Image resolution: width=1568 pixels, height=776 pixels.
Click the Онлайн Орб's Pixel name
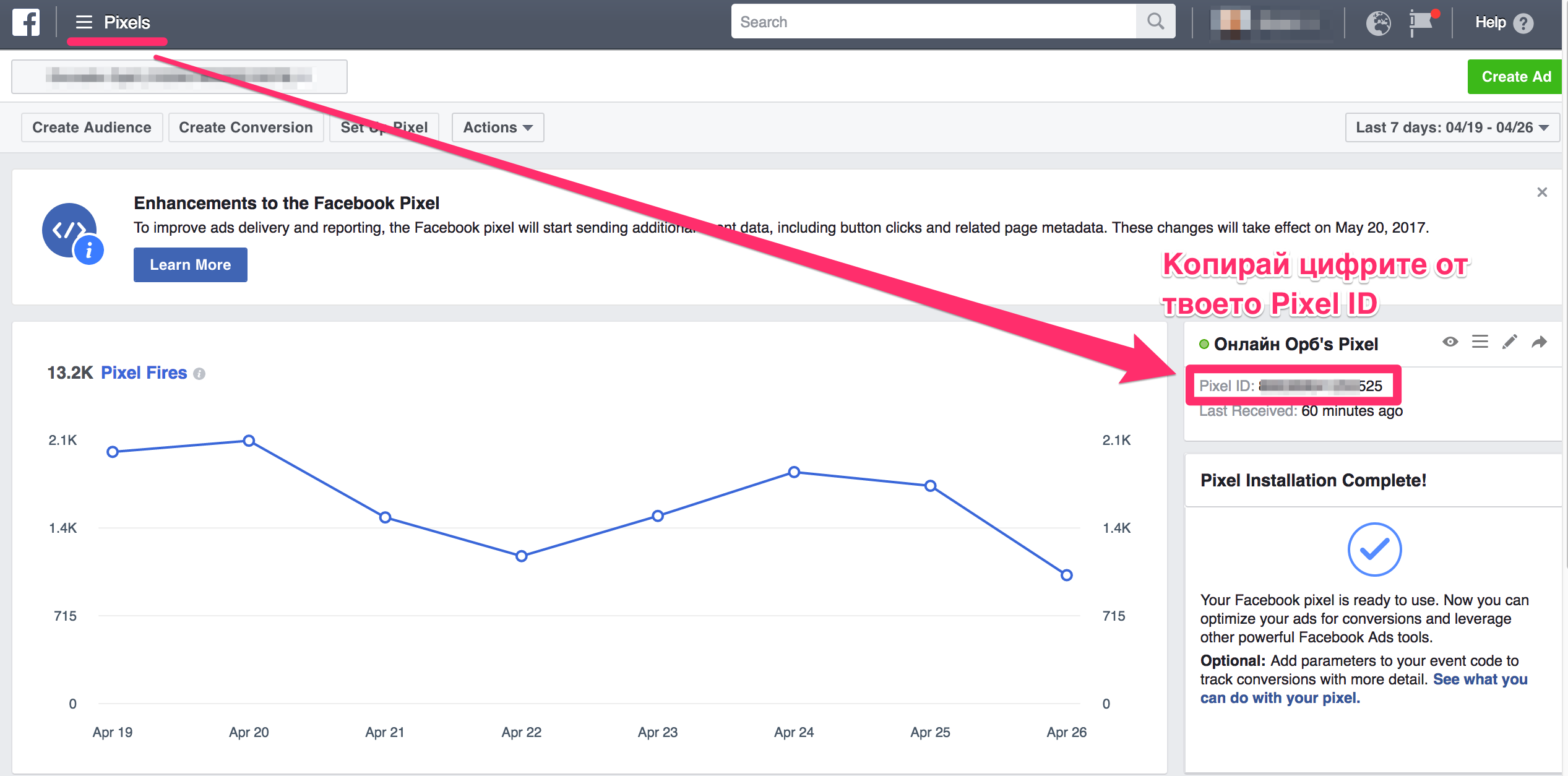[1296, 344]
